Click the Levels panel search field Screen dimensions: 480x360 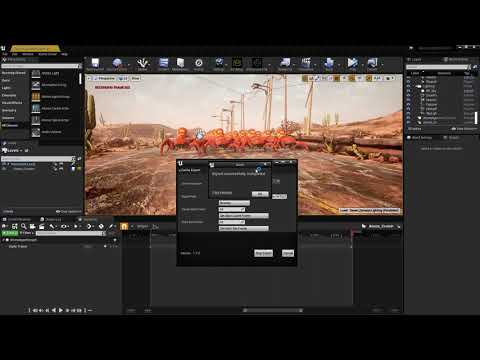tap(37, 159)
